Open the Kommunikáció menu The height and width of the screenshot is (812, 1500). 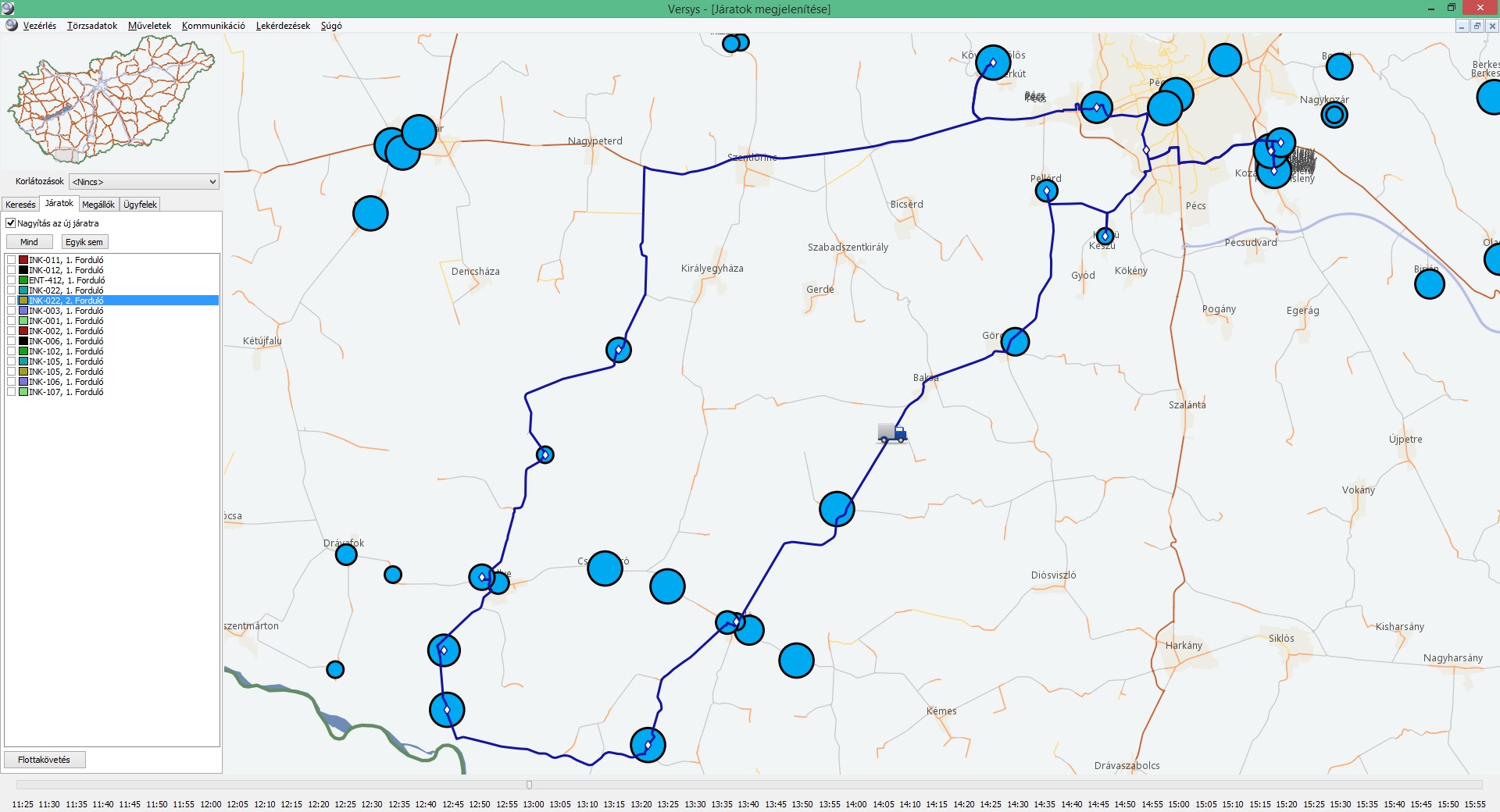coord(213,26)
